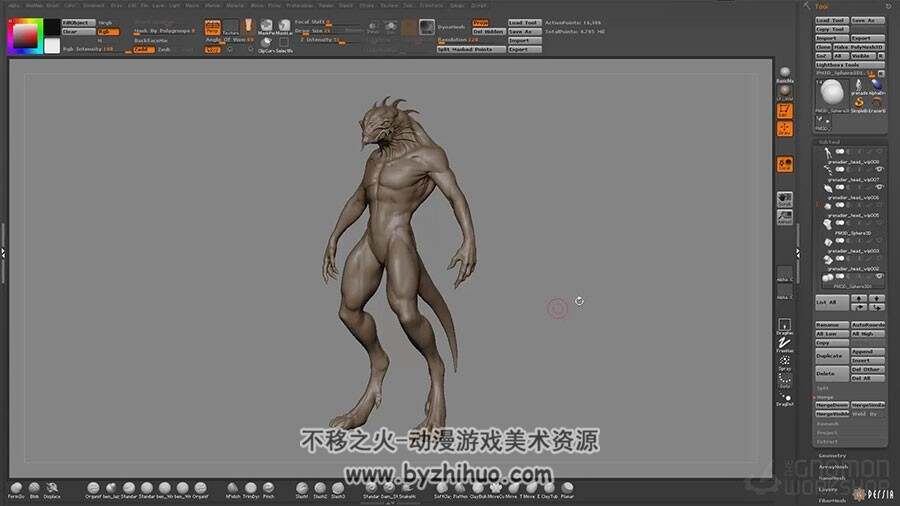Select the FormSoft brush in bottom shelf
The image size is (900, 506).
(16, 489)
